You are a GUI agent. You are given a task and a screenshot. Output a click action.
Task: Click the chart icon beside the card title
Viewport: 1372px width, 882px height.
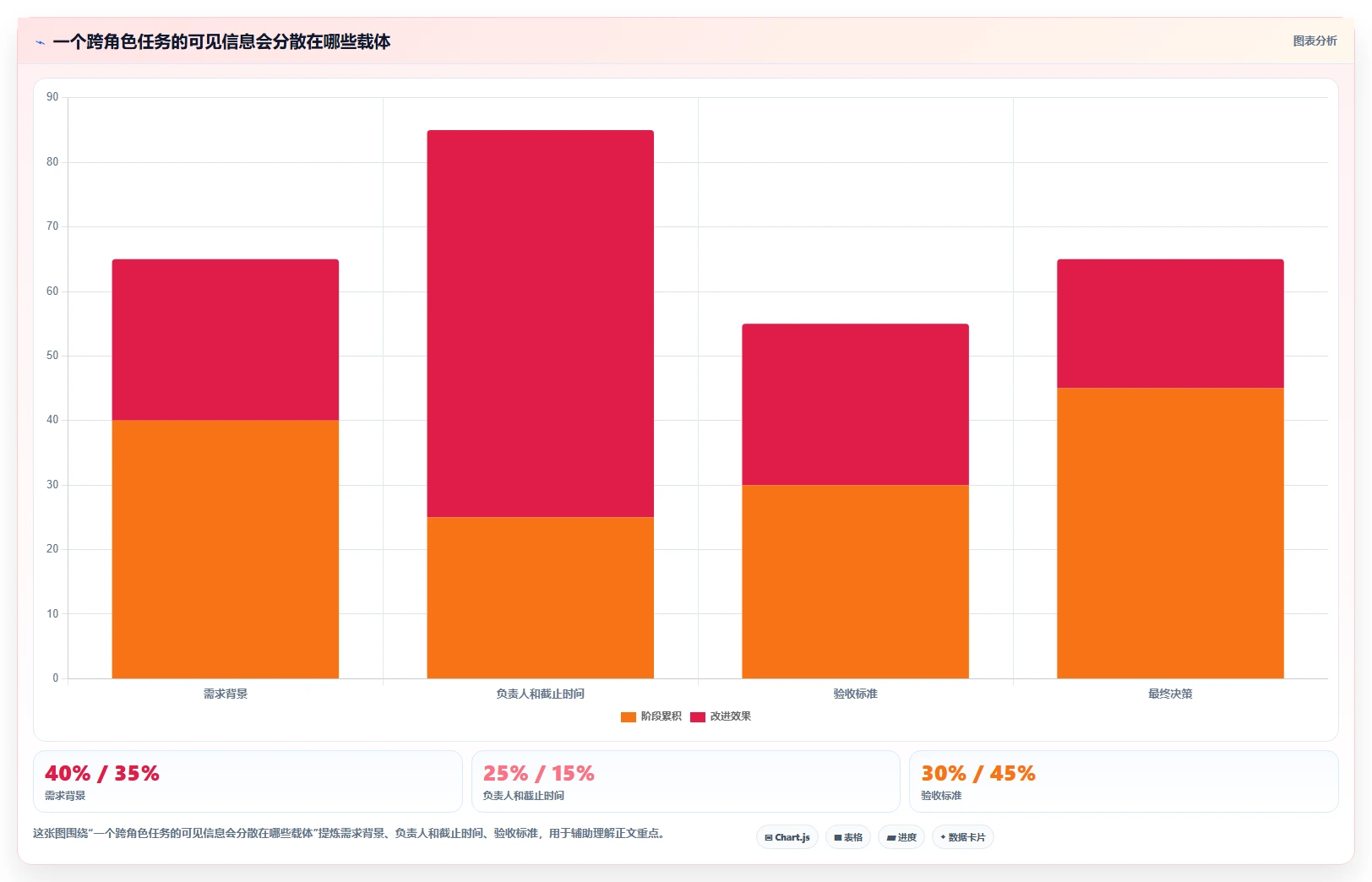pyautogui.click(x=40, y=42)
